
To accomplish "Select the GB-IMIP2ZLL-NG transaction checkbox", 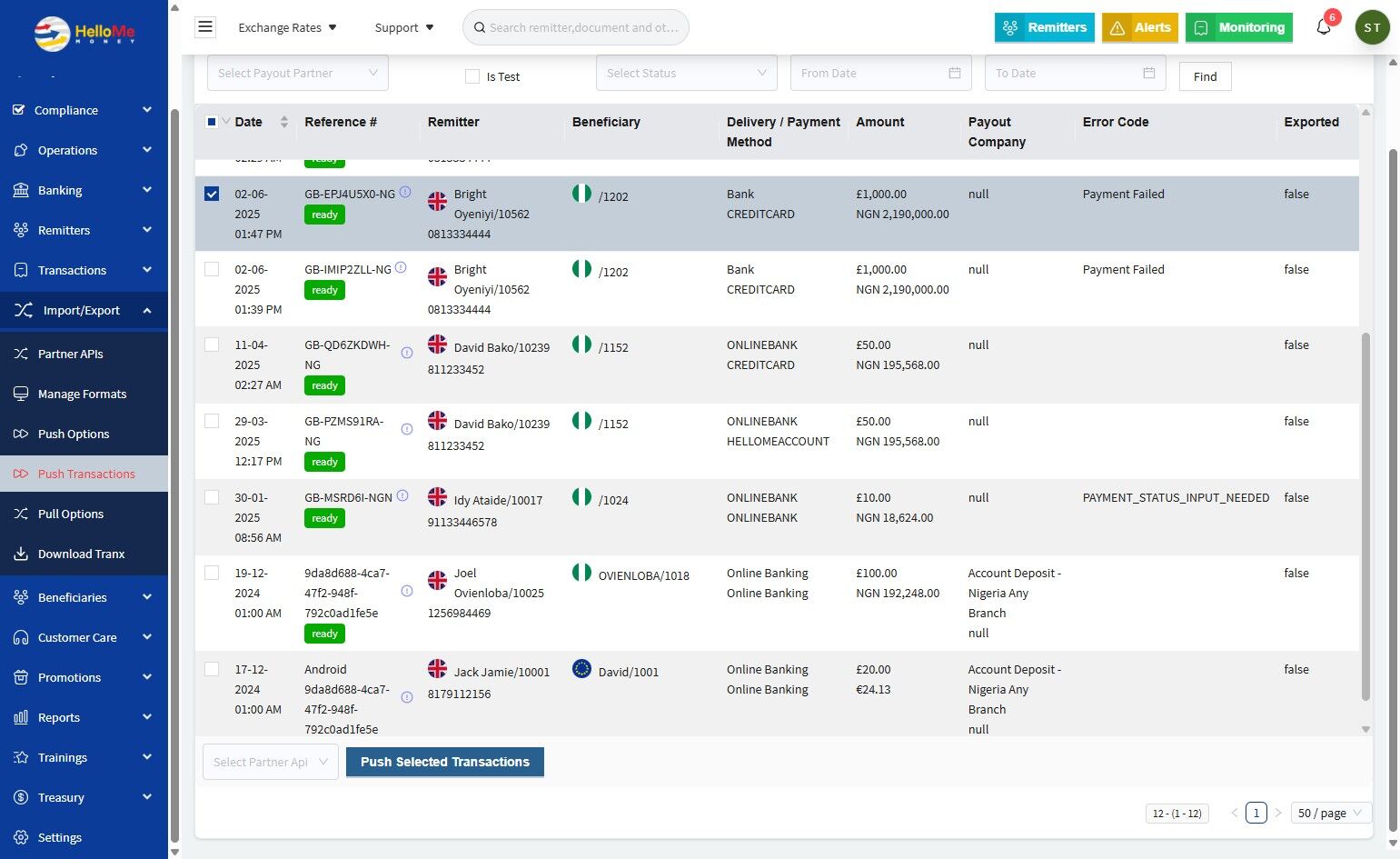I will coord(212,269).
